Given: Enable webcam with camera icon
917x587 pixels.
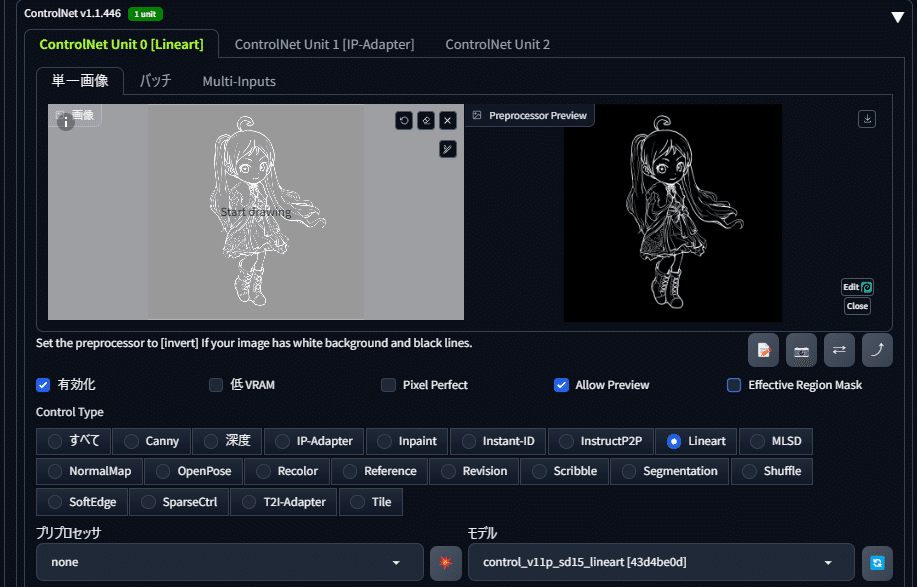Looking at the screenshot, I should (x=801, y=350).
